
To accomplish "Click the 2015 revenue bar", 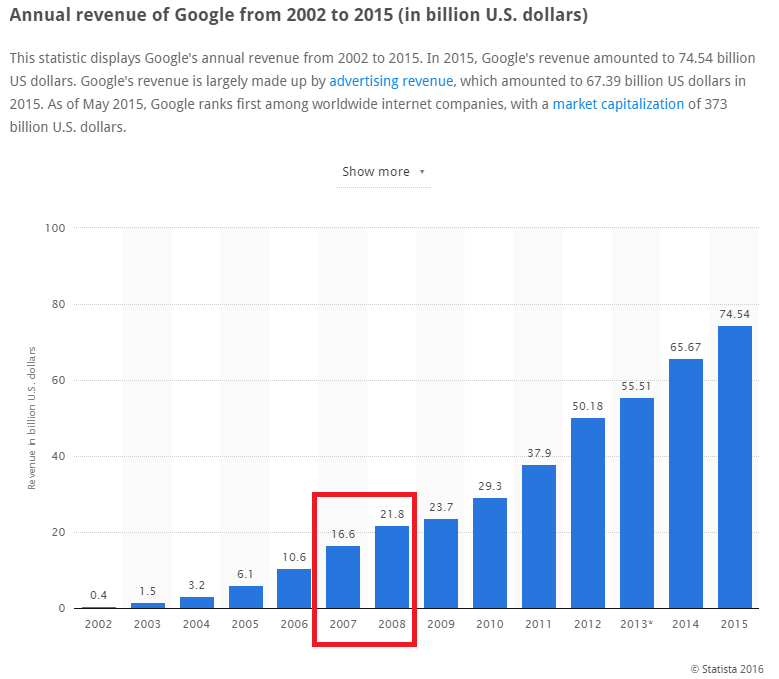I will pyautogui.click(x=735, y=467).
